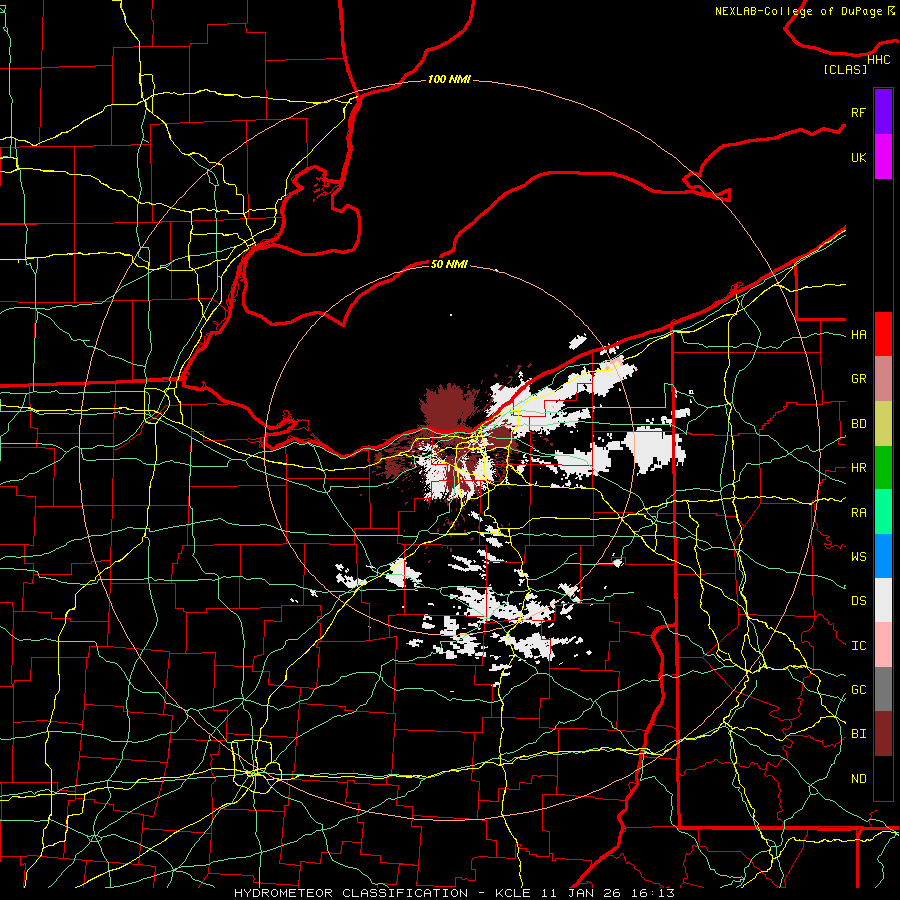Click the HYDROMETEOR CLASSIFICATION title text
Image resolution: width=900 pixels, height=900 pixels.
(x=351, y=893)
